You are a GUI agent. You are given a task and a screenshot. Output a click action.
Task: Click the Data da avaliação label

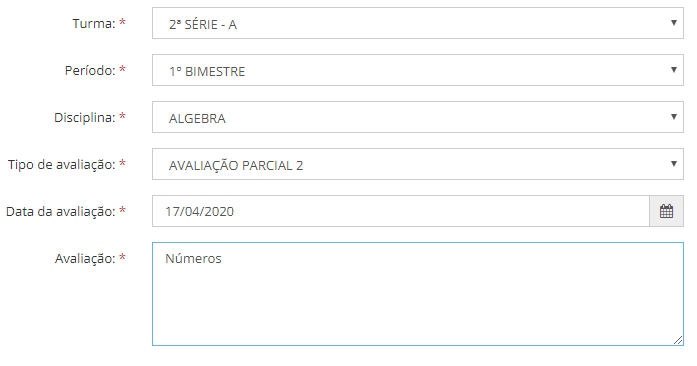coord(60,212)
